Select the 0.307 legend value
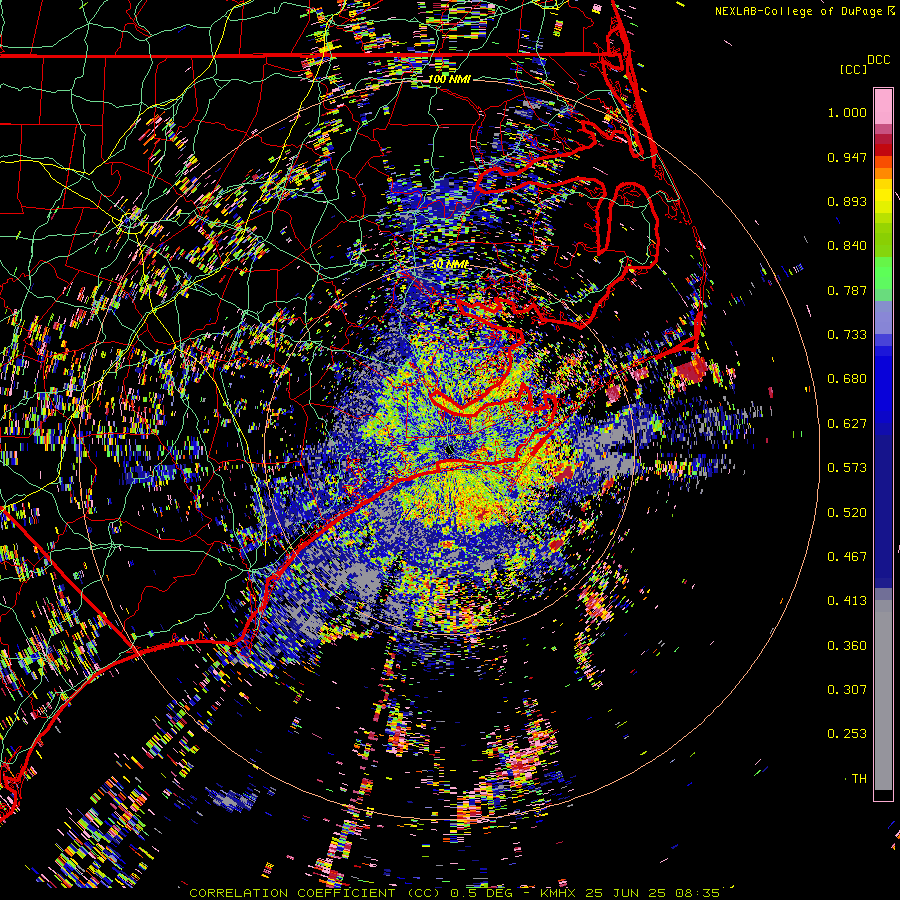 (847, 690)
